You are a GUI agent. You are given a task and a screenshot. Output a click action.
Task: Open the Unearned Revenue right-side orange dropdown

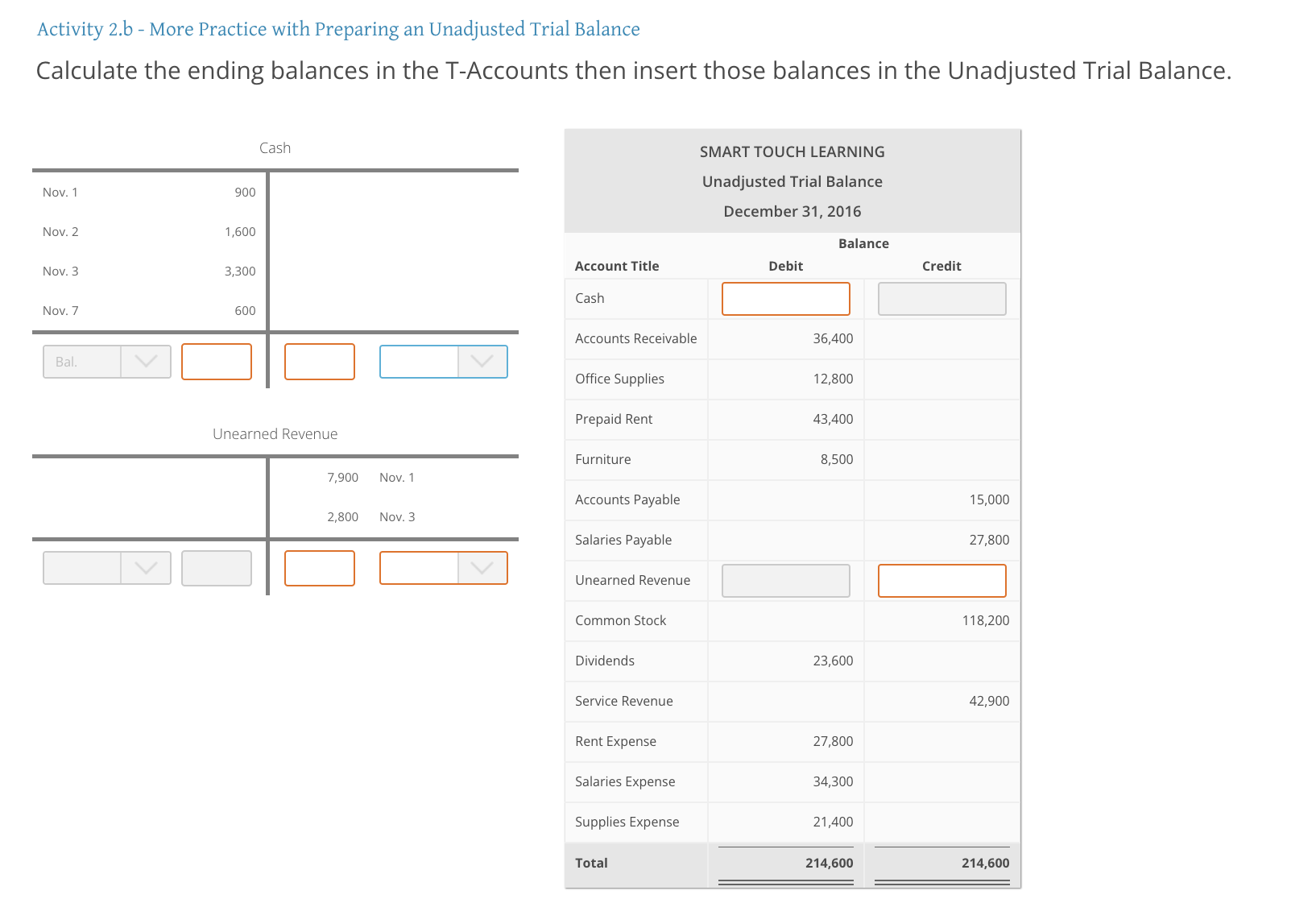point(444,568)
